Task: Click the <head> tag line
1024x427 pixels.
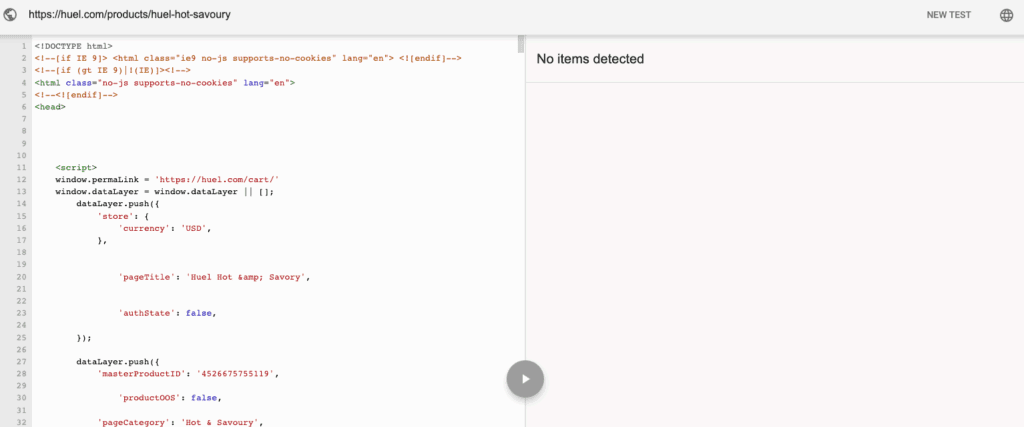Action: (x=50, y=106)
